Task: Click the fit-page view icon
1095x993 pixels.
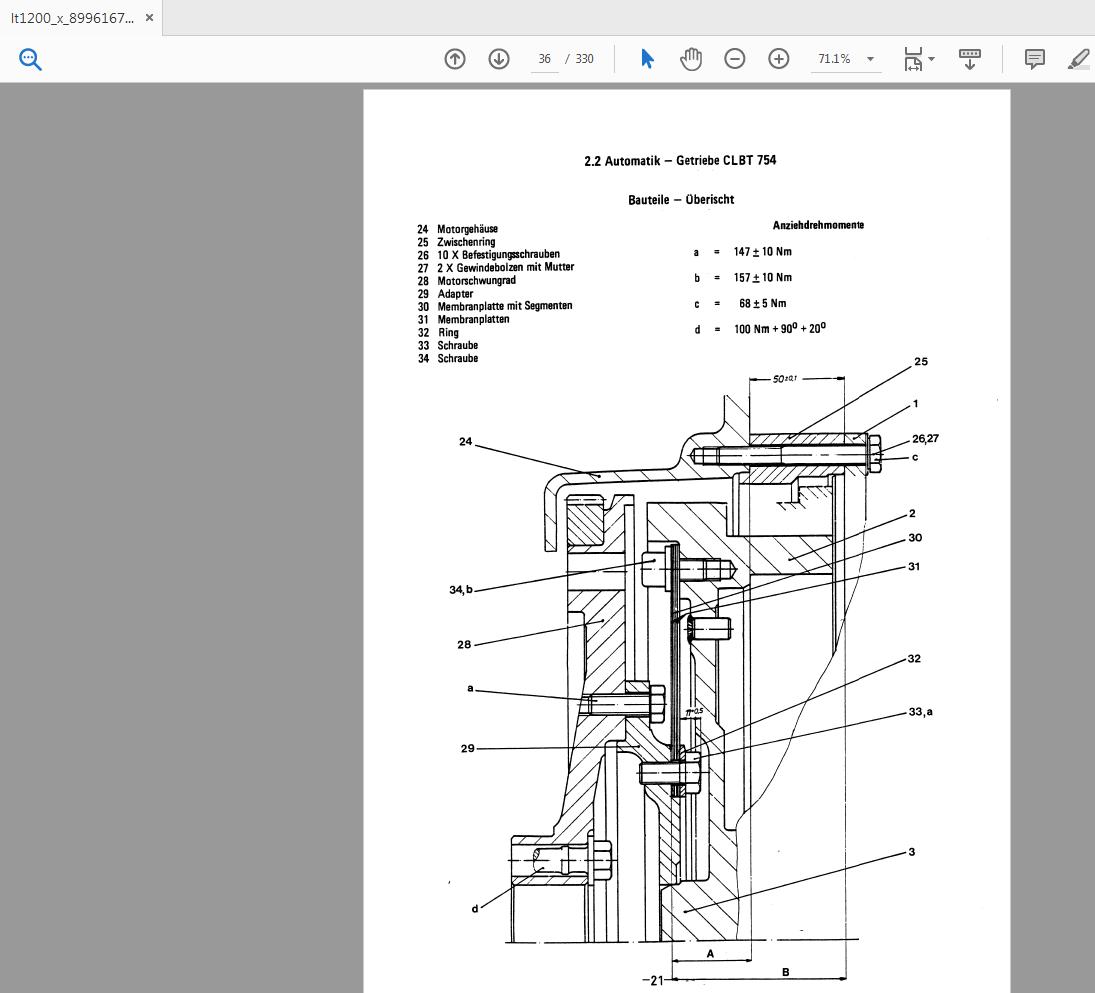Action: 912,59
